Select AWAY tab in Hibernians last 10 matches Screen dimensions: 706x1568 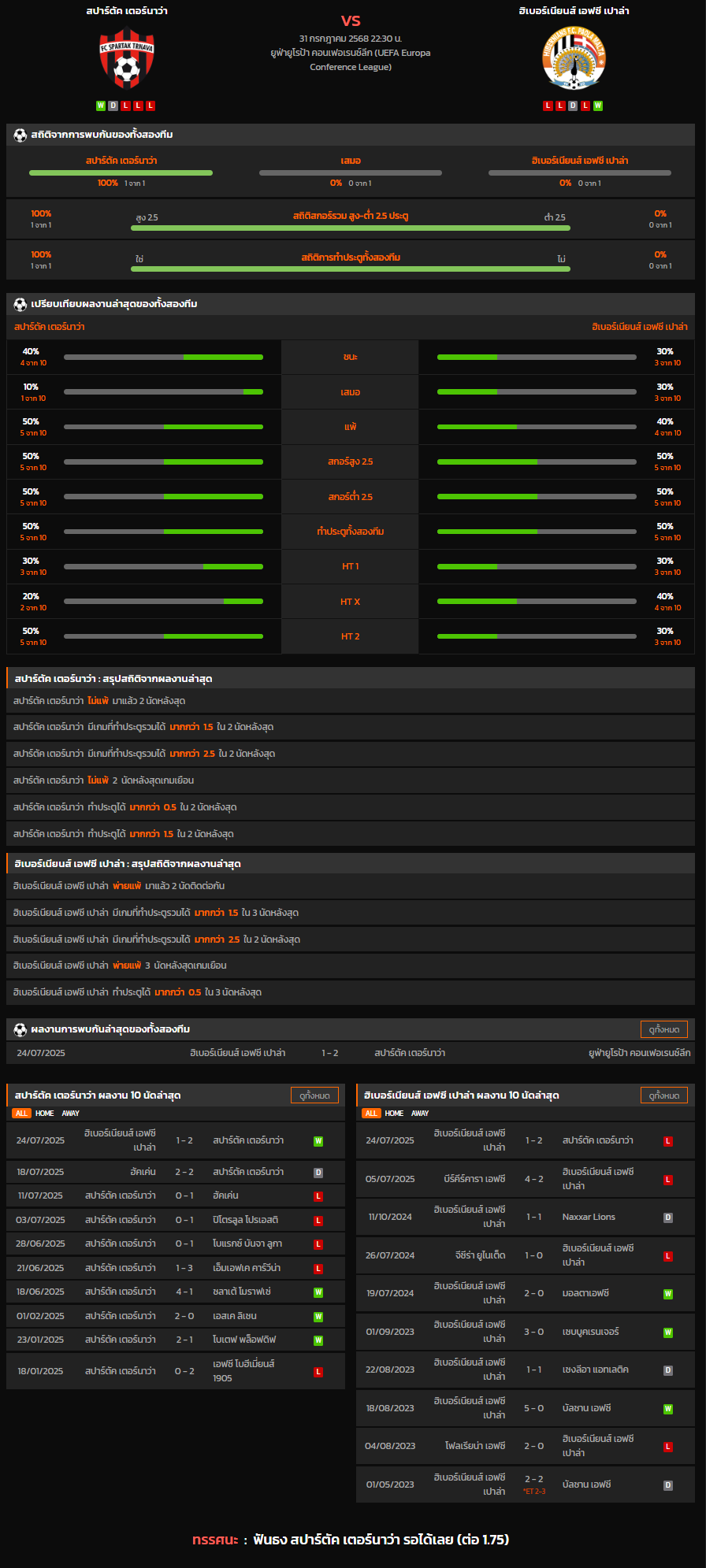point(421,1114)
